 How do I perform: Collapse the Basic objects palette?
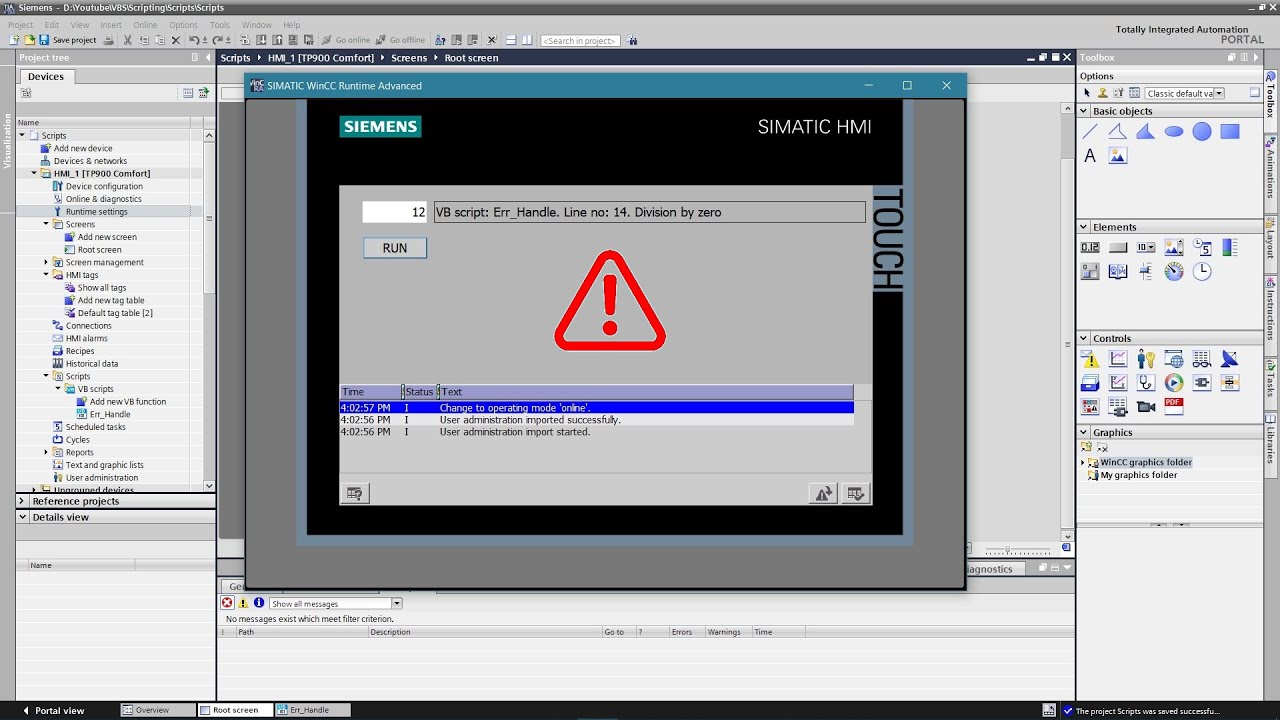coord(1084,111)
